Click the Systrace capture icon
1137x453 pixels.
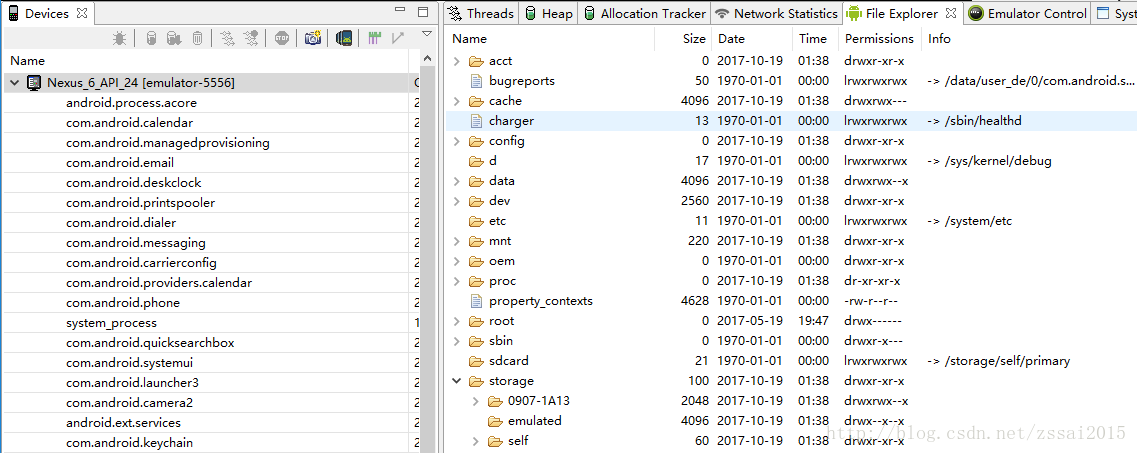click(x=374, y=38)
